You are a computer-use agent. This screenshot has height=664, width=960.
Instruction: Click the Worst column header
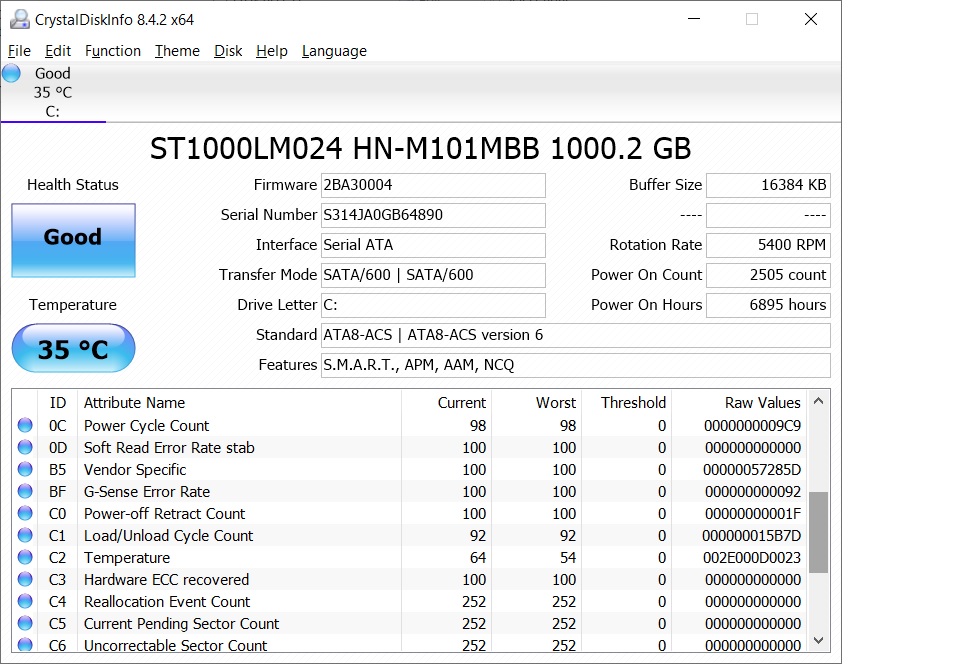536,403
